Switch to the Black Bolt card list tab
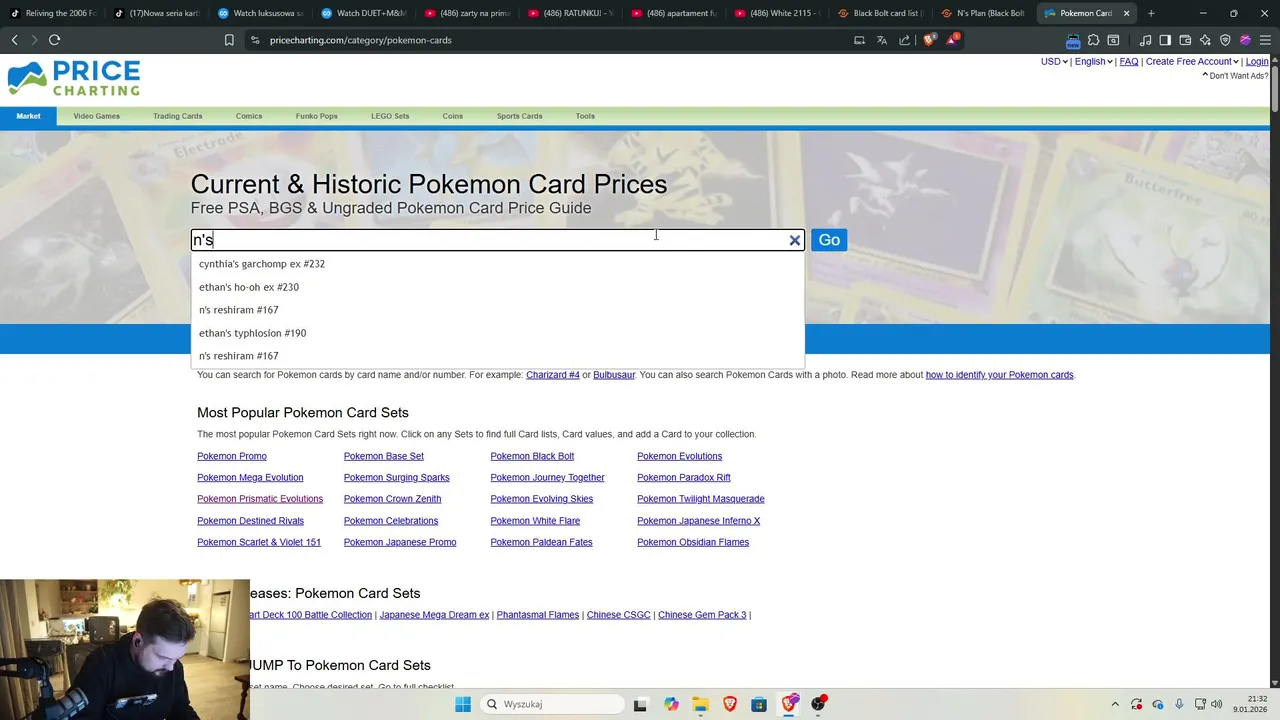Viewport: 1280px width, 720px height. coord(880,13)
